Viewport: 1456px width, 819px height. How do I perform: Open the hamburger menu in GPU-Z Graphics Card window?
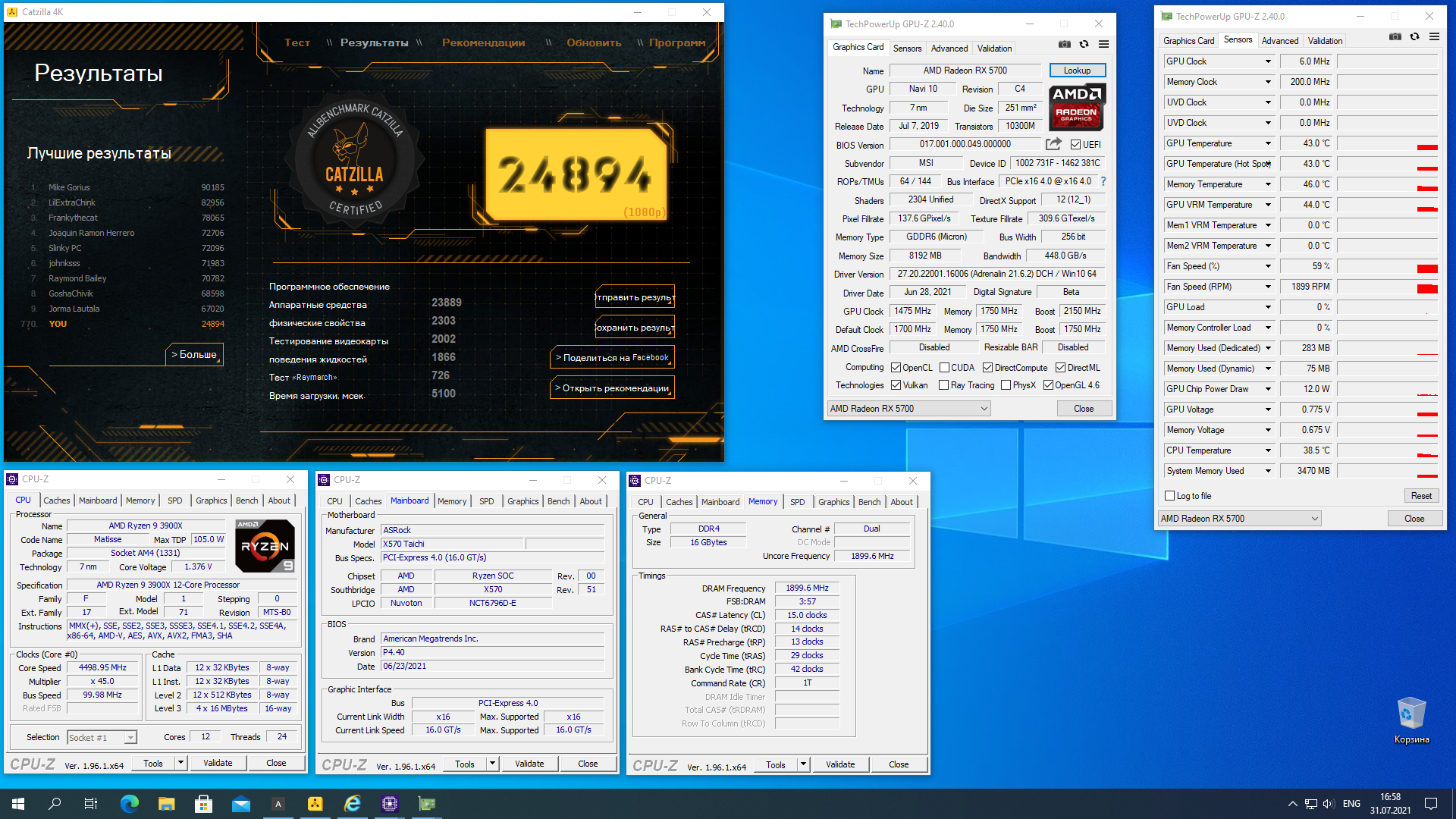pos(1103,45)
